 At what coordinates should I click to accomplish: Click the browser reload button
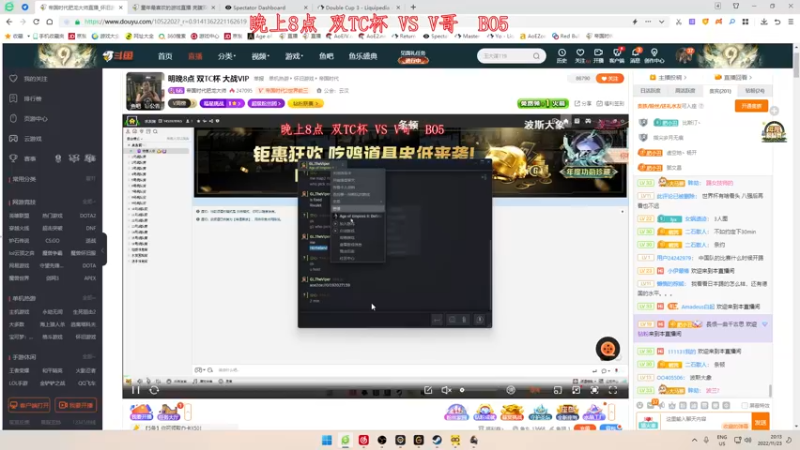point(36,22)
